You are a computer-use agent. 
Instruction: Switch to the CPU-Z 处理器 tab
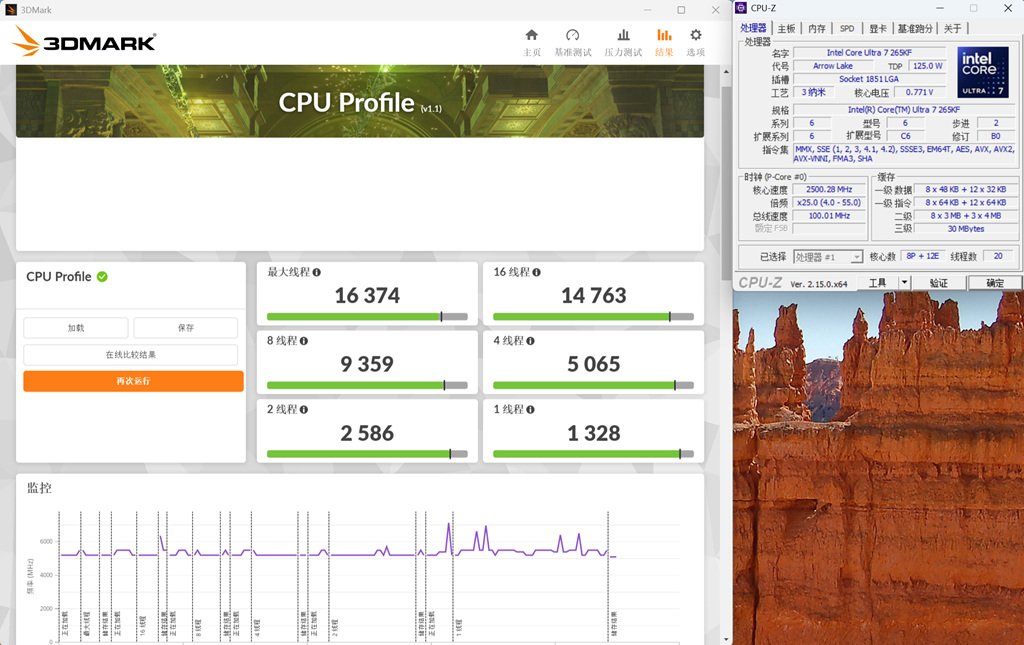(x=753, y=28)
